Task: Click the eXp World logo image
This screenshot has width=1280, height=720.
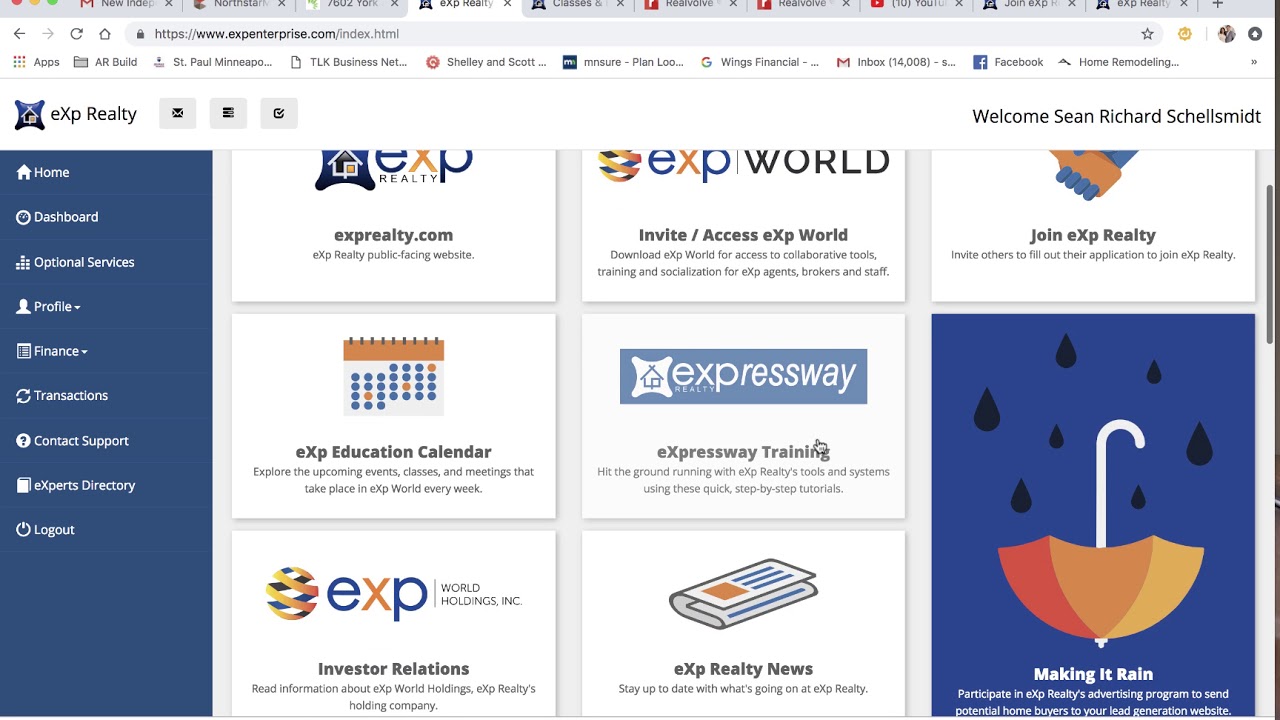Action: tap(743, 164)
